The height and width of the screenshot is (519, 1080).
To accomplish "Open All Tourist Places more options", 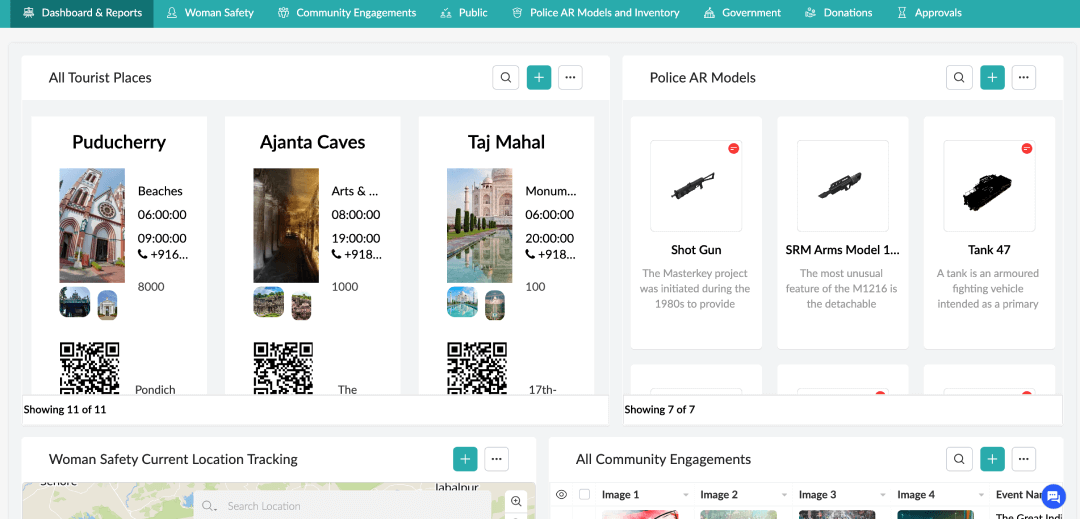I will pos(570,78).
